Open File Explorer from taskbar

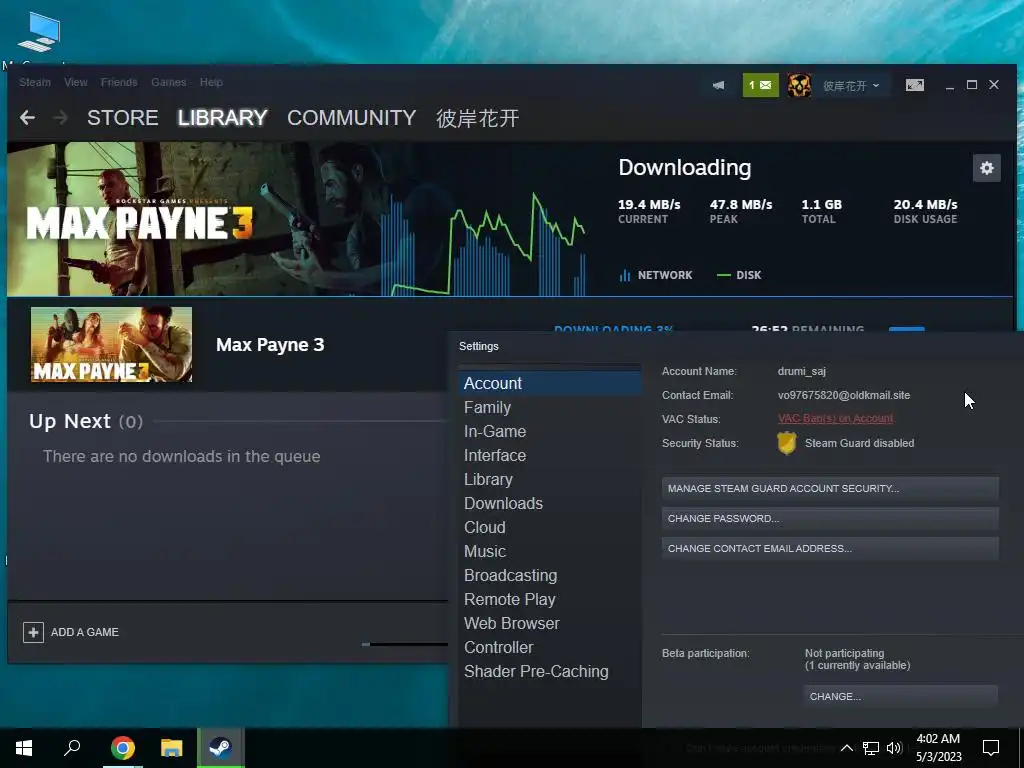(x=171, y=748)
